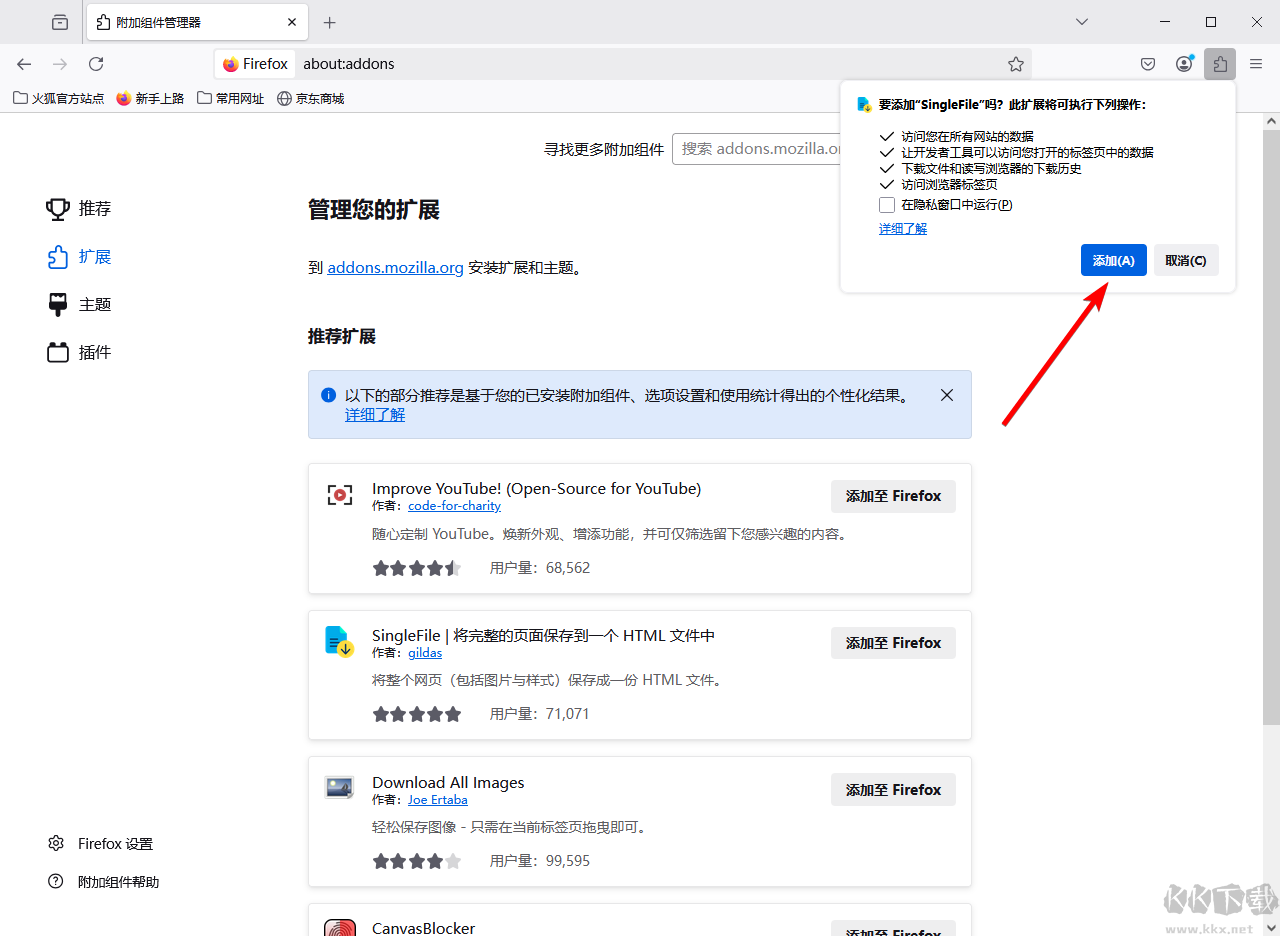Click the extensions puzzle icon in the toolbar

click(x=1220, y=63)
